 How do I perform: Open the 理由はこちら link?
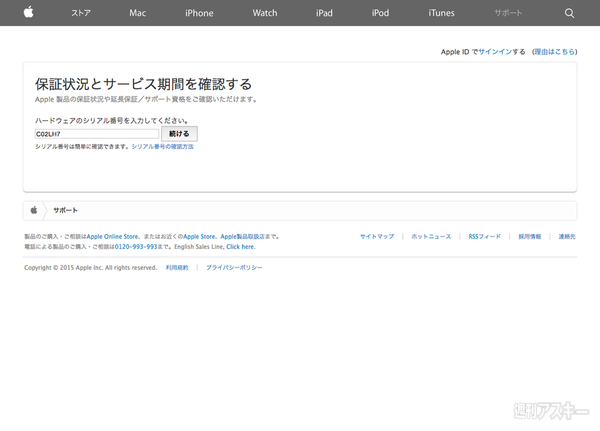(x=555, y=52)
